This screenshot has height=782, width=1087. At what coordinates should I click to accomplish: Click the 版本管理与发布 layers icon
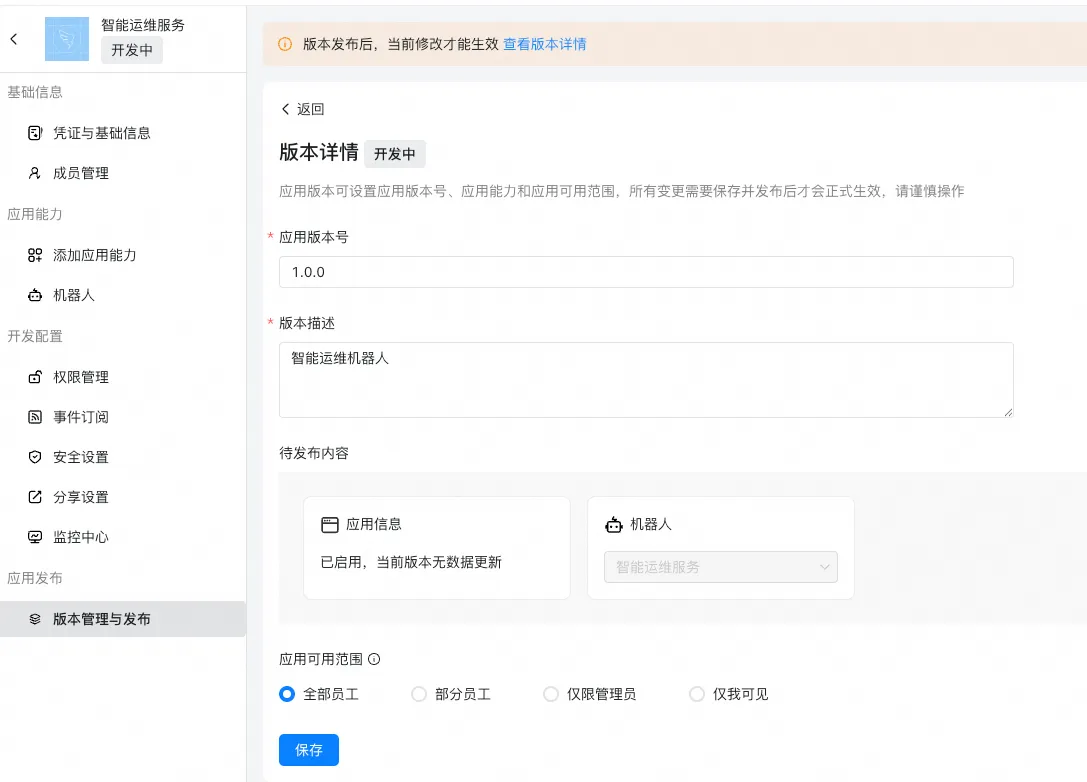click(35, 619)
